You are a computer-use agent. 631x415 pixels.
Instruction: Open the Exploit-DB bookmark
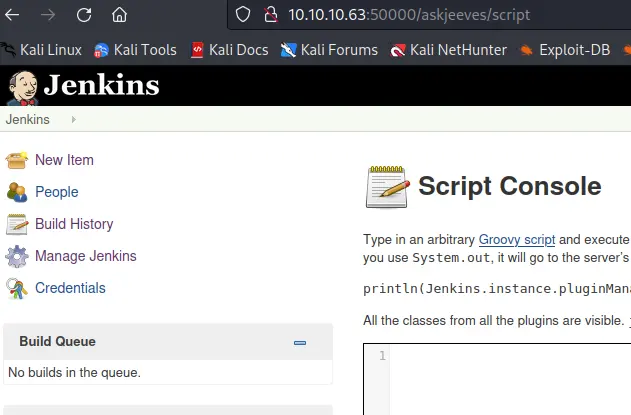click(565, 50)
